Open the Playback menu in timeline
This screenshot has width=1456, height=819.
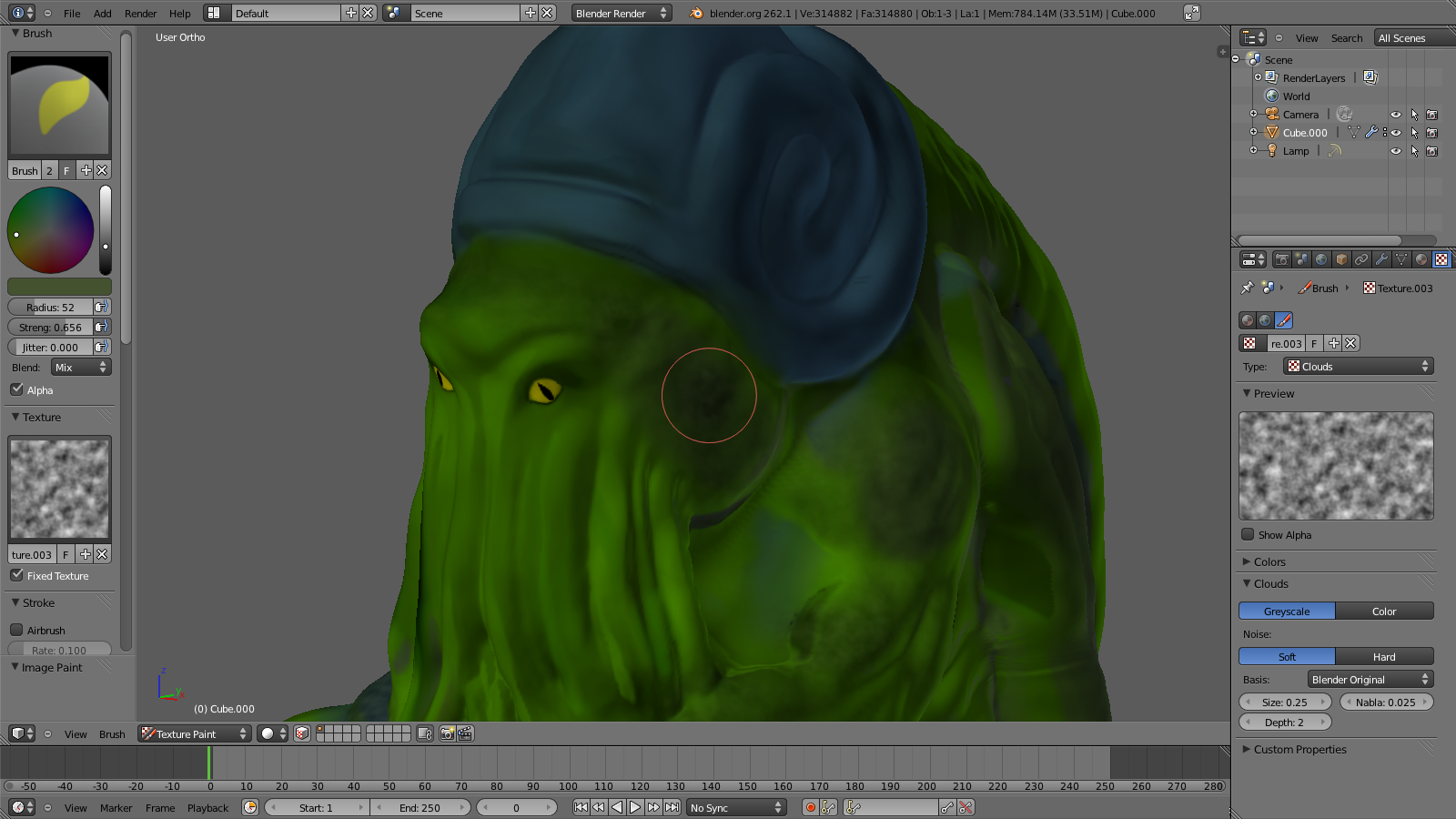click(x=207, y=807)
